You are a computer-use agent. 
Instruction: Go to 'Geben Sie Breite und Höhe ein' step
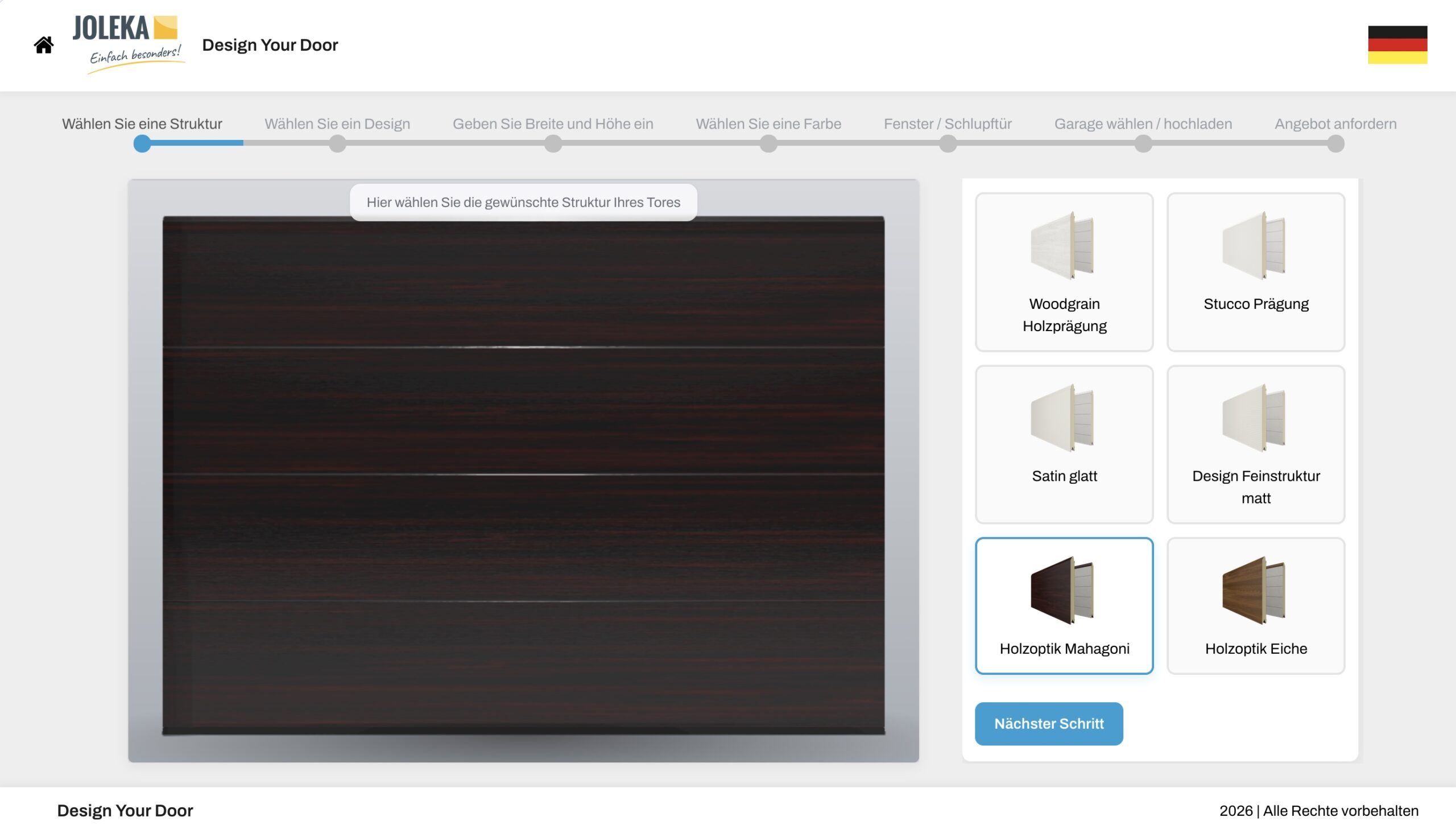[x=553, y=123]
